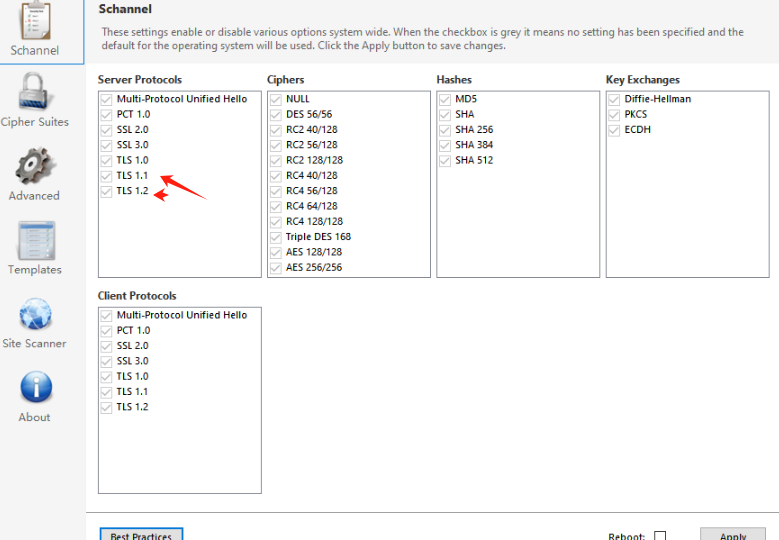Toggle the AES 256/256 cipher
The image size is (779, 540).
tap(276, 268)
